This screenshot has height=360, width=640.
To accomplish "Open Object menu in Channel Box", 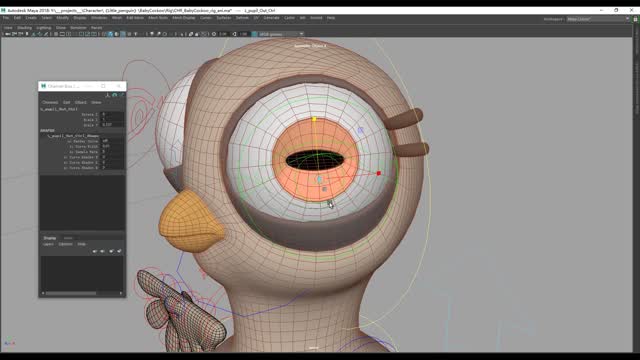I will coord(80,102).
